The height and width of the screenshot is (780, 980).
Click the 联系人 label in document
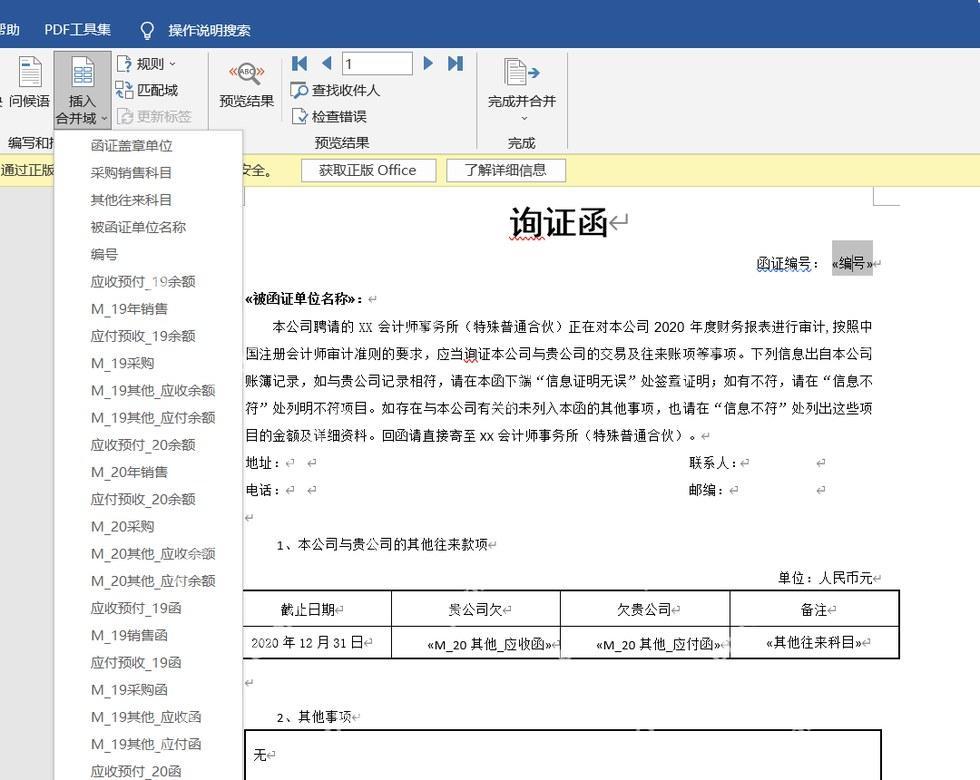(712, 462)
